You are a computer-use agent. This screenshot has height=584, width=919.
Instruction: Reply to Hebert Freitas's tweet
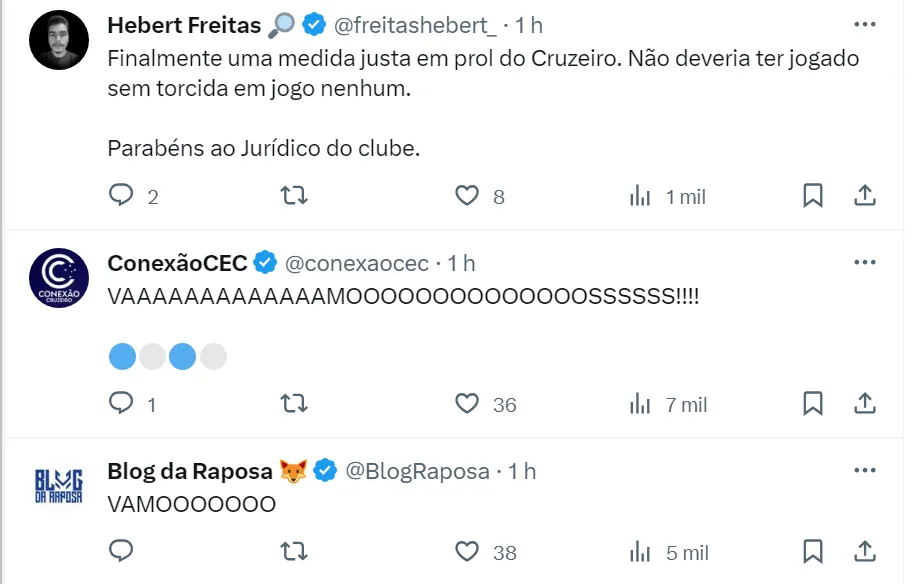click(x=121, y=196)
